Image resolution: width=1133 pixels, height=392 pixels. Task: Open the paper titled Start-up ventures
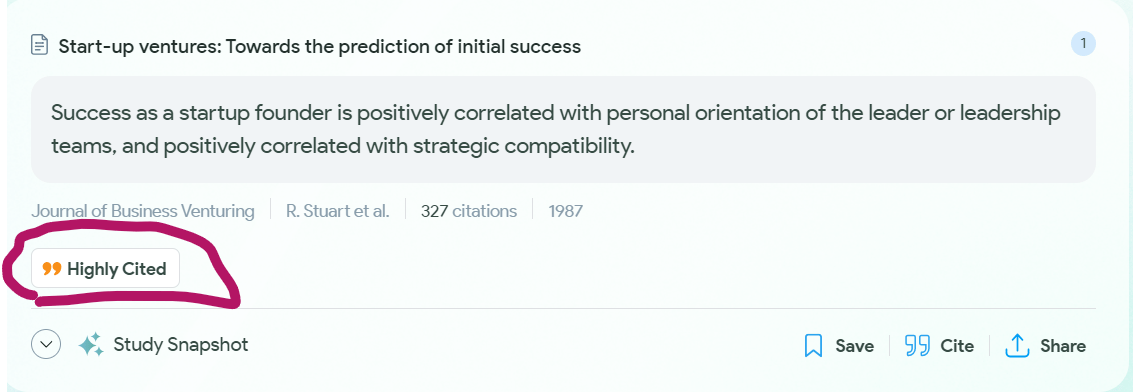pos(319,47)
